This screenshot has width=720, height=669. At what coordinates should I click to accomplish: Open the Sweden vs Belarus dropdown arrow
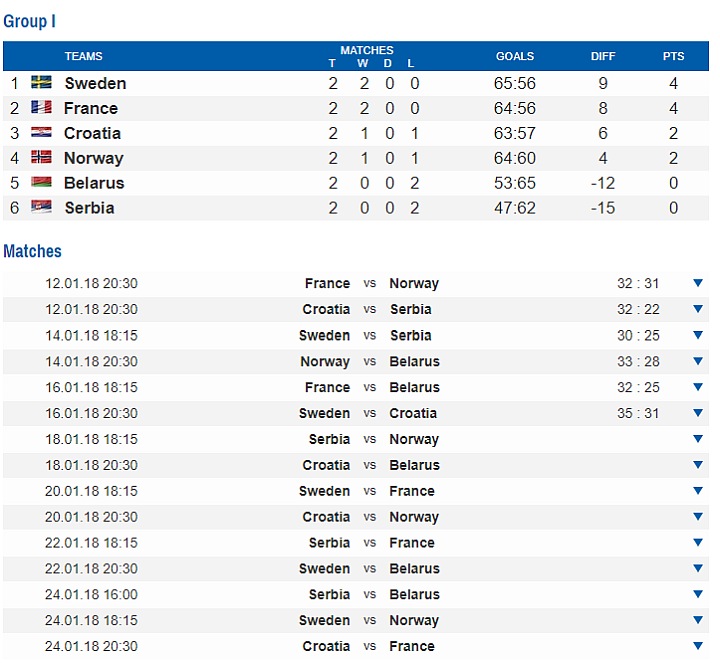698,568
